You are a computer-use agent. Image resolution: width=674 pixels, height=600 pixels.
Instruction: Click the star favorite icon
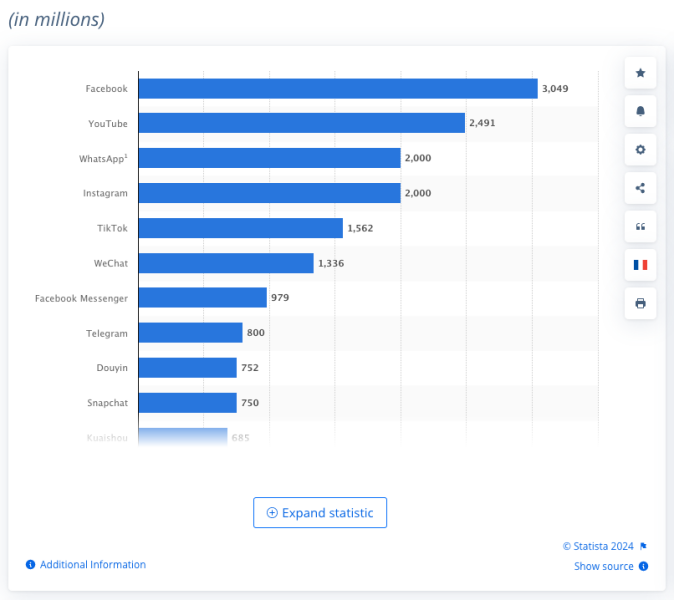coord(640,73)
